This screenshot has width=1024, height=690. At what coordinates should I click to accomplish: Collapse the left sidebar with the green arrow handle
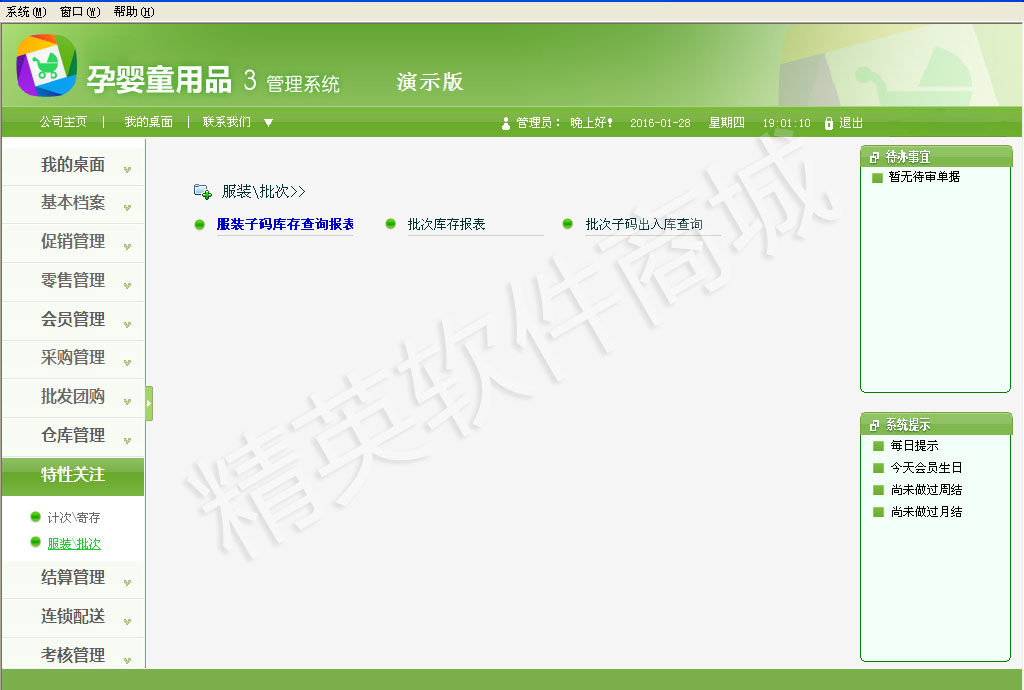tap(149, 403)
